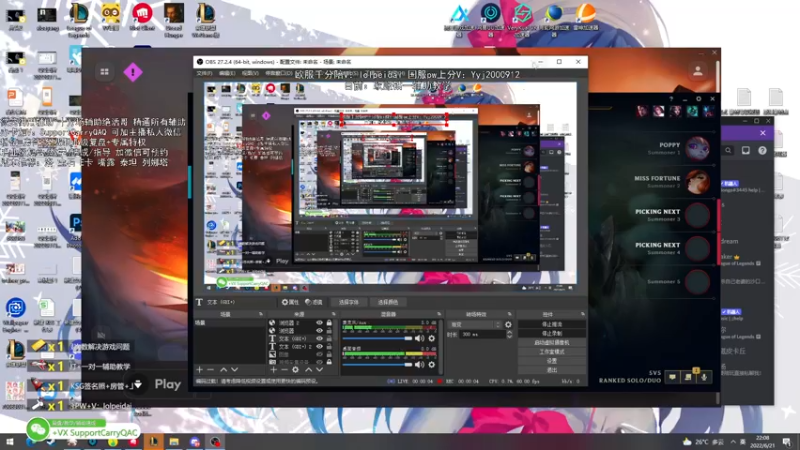Remove selected source with minus icon
The width and height of the screenshot is (800, 450).
click(x=284, y=369)
